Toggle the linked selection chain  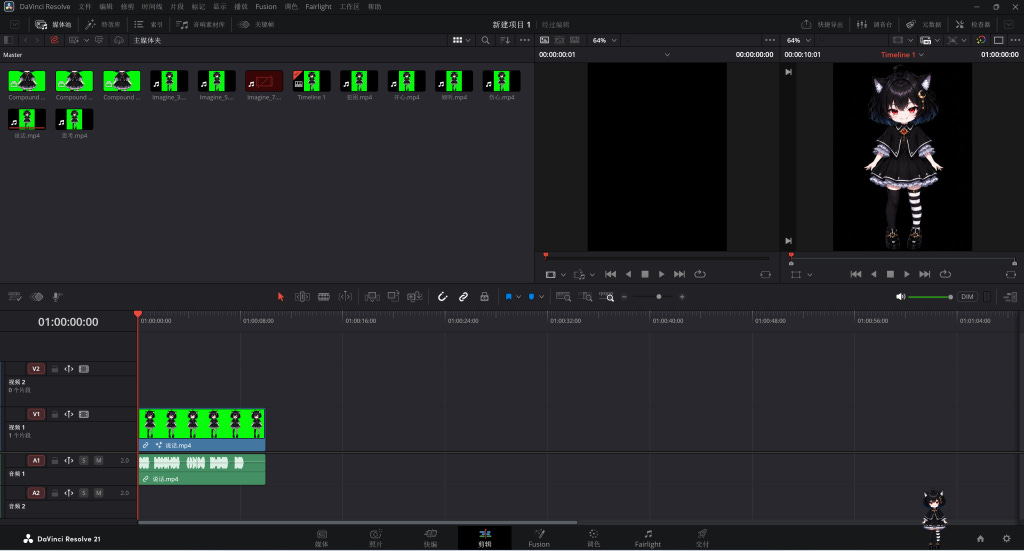[x=463, y=296]
